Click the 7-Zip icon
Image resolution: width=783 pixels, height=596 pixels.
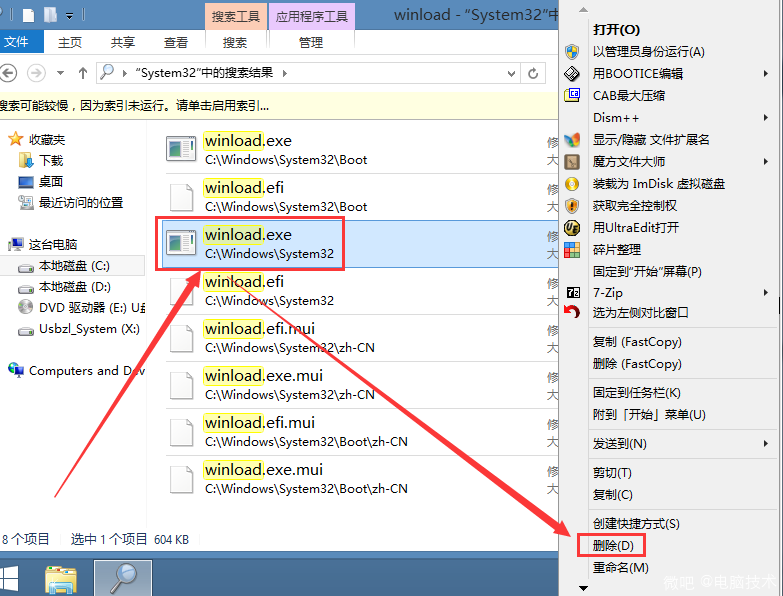(573, 293)
